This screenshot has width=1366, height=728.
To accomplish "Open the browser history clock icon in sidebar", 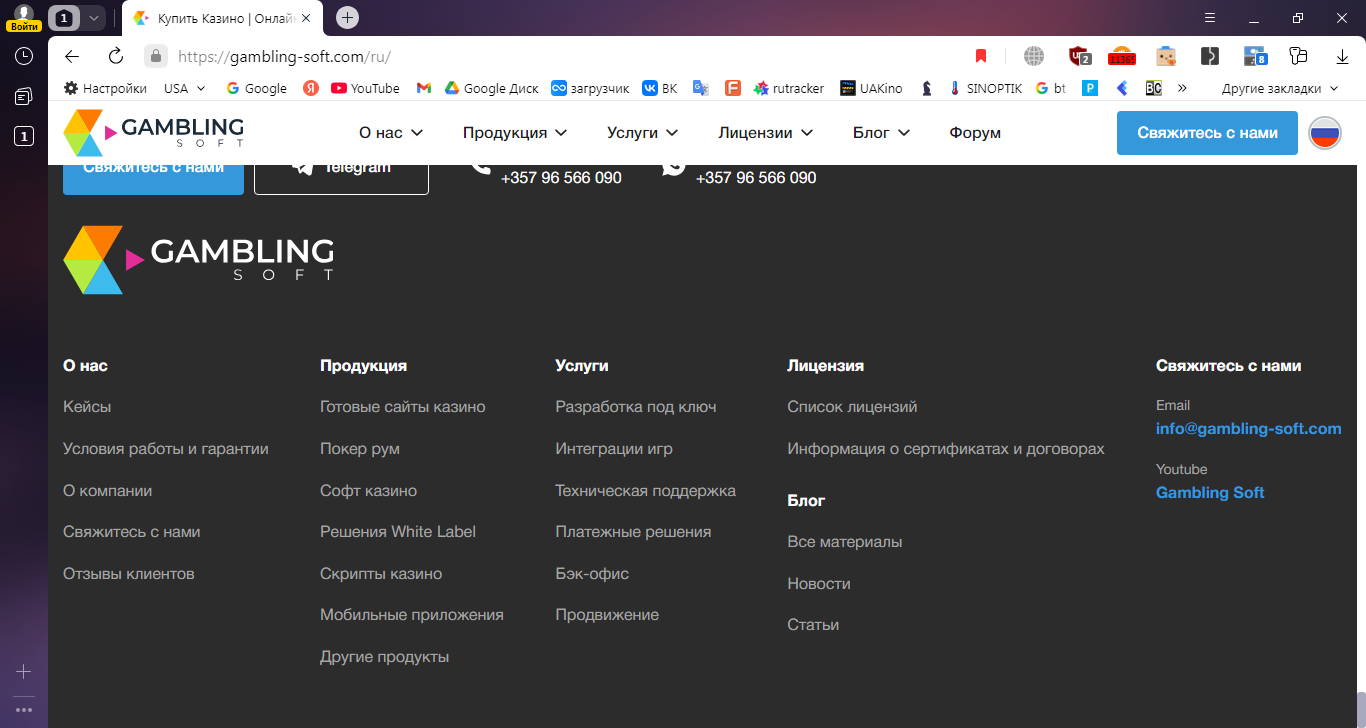I will (24, 56).
